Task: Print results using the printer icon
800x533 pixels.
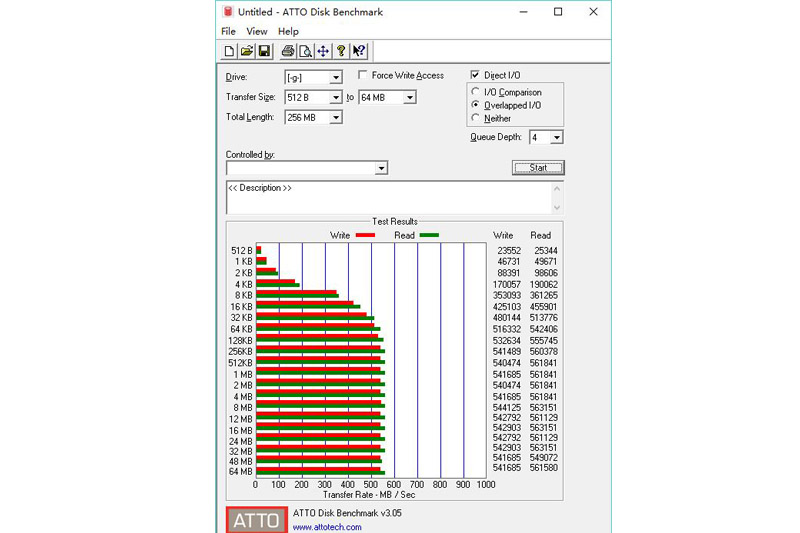Action: (288, 51)
